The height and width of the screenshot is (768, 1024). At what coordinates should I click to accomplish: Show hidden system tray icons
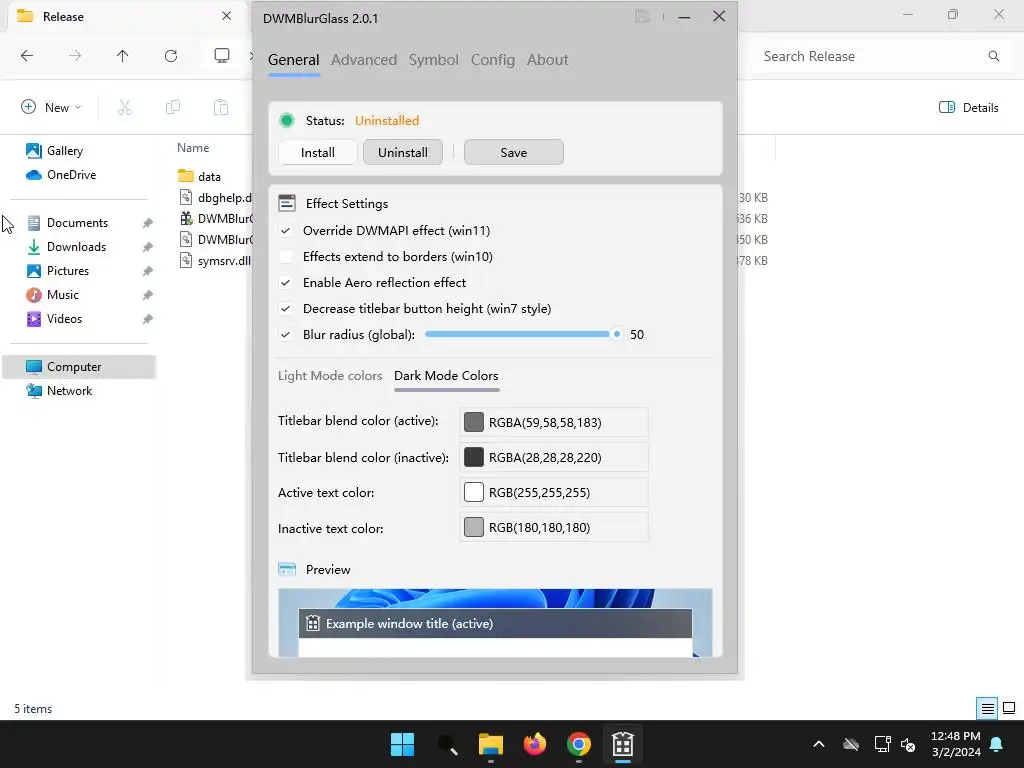tap(818, 744)
